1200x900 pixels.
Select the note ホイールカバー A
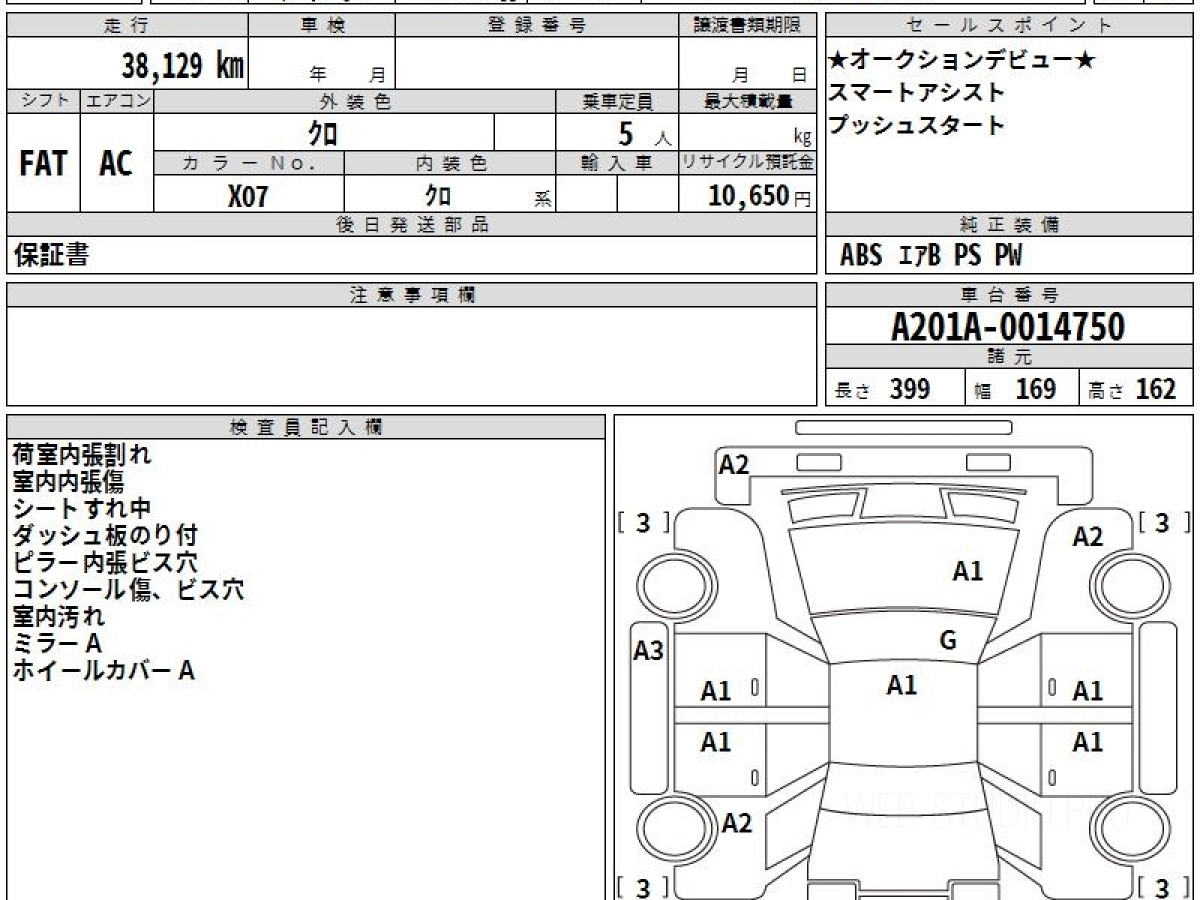point(103,670)
